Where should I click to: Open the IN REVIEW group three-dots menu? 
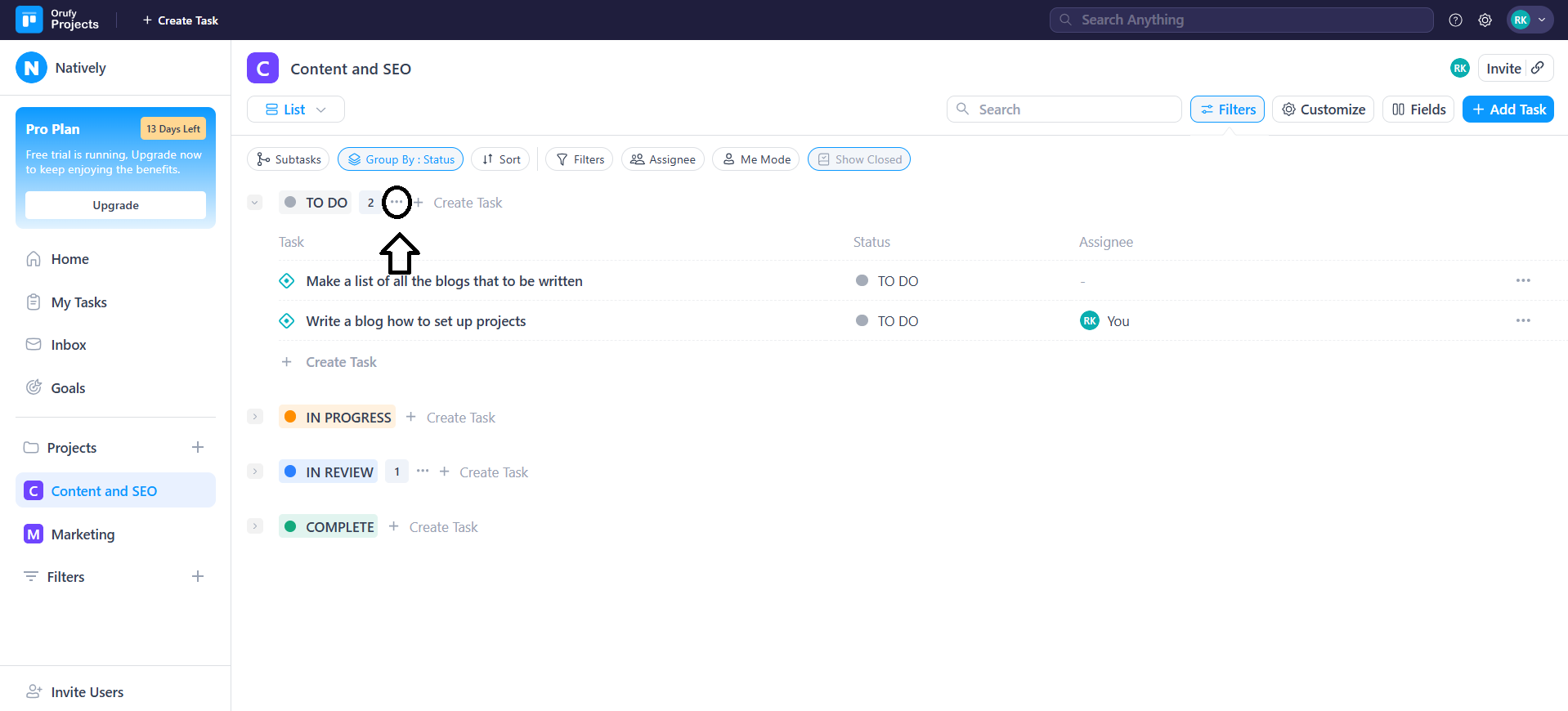click(423, 471)
